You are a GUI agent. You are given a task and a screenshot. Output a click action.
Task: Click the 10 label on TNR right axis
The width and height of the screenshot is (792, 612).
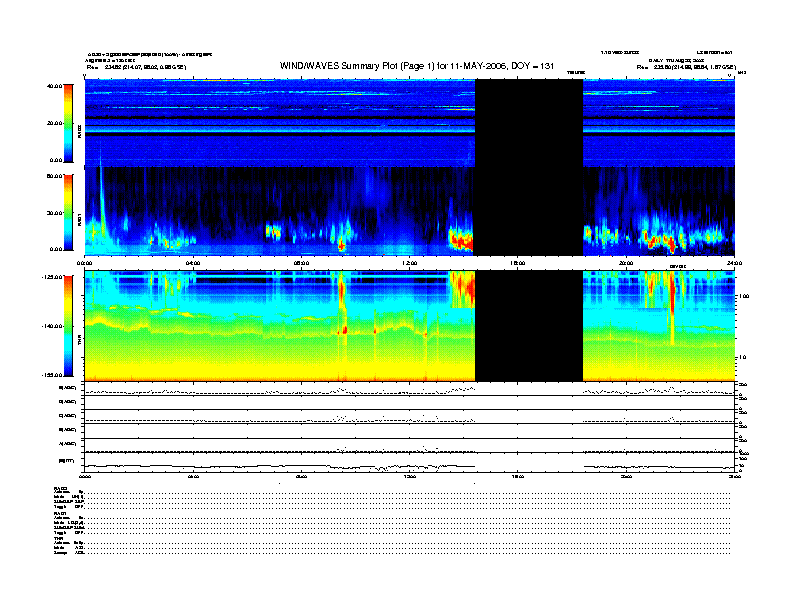[x=743, y=358]
